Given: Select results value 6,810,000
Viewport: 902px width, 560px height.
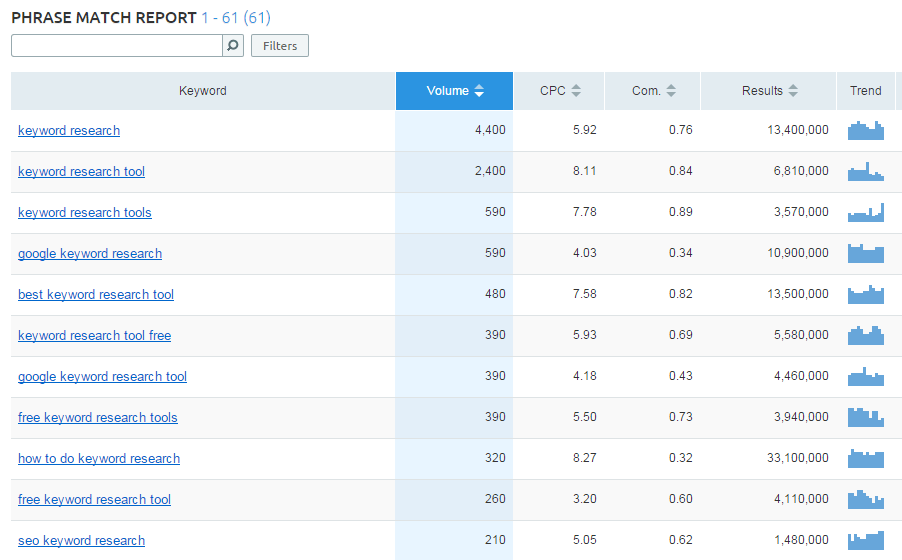Looking at the screenshot, I should 801,171.
